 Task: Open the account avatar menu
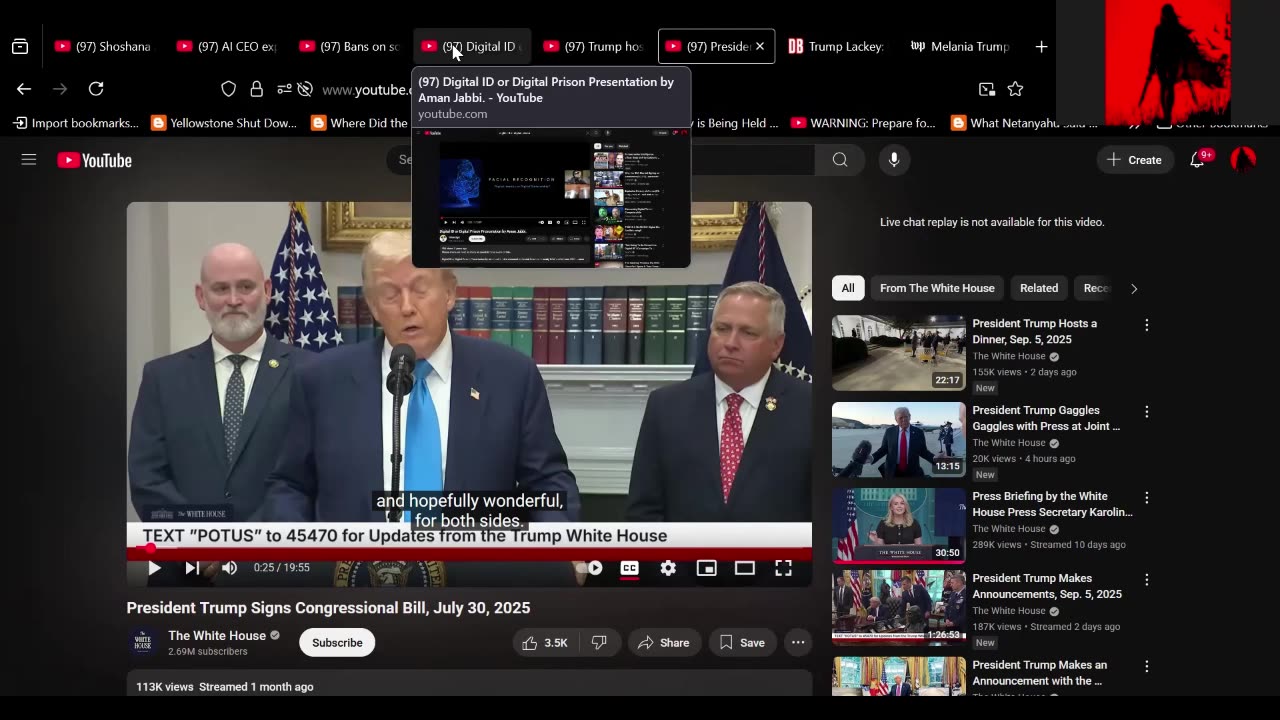click(x=1243, y=160)
